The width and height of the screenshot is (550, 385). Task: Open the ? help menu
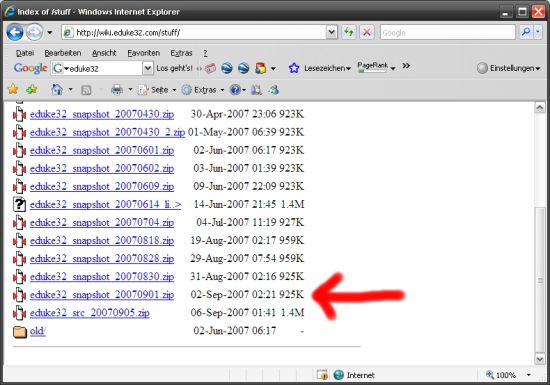[205, 53]
